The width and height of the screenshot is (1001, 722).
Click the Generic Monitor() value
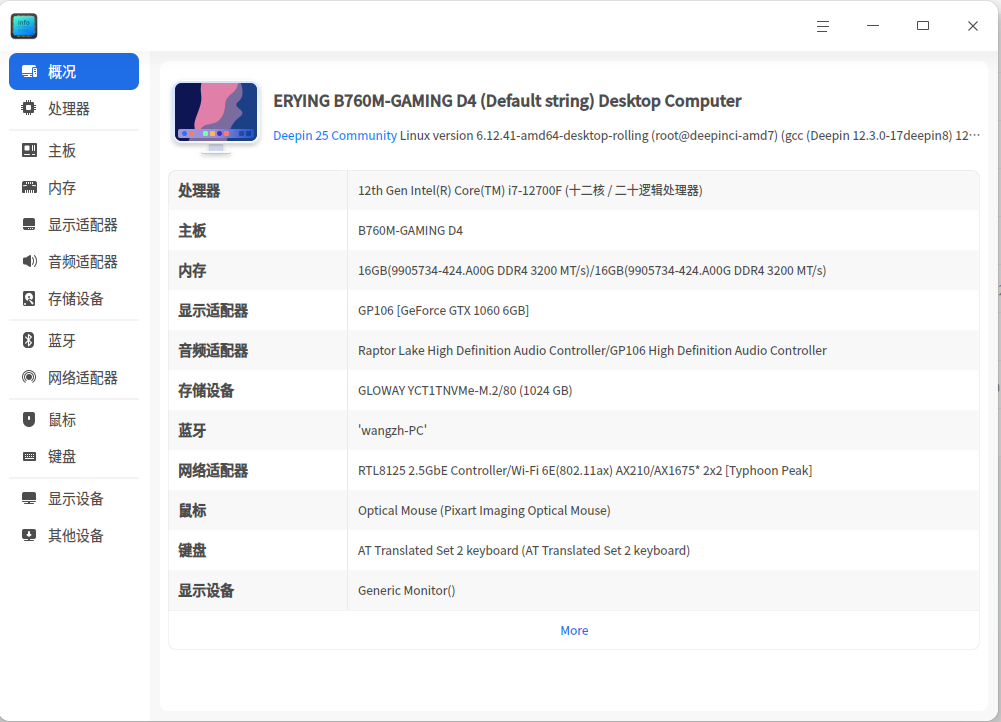[x=407, y=590]
